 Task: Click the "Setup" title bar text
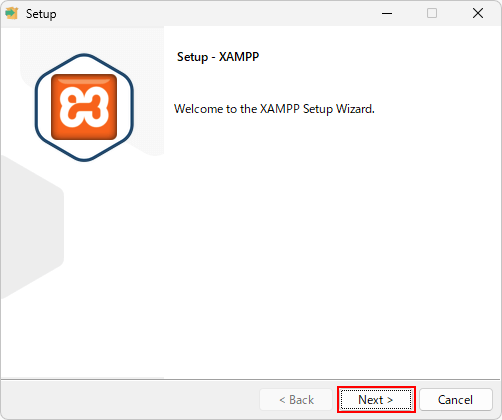tap(41, 14)
